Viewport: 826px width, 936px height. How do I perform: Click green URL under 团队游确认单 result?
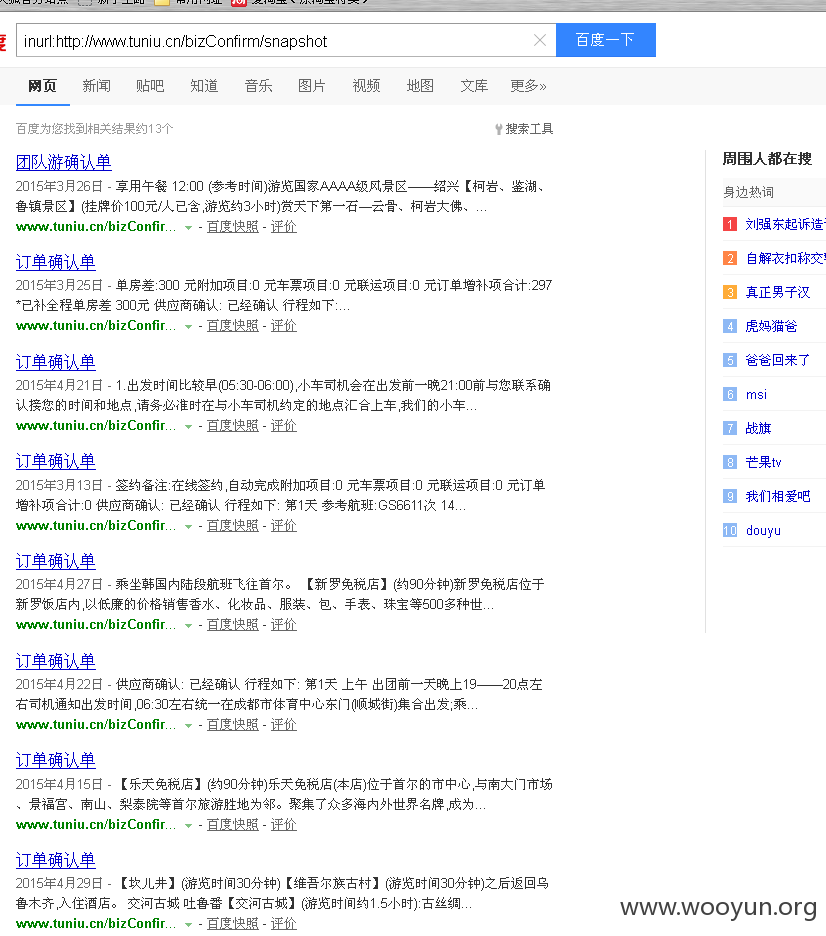tap(95, 227)
